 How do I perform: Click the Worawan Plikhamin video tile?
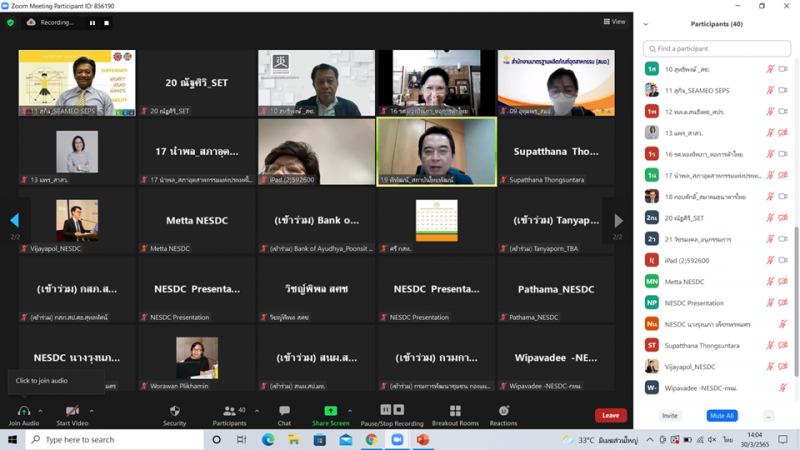[197, 358]
